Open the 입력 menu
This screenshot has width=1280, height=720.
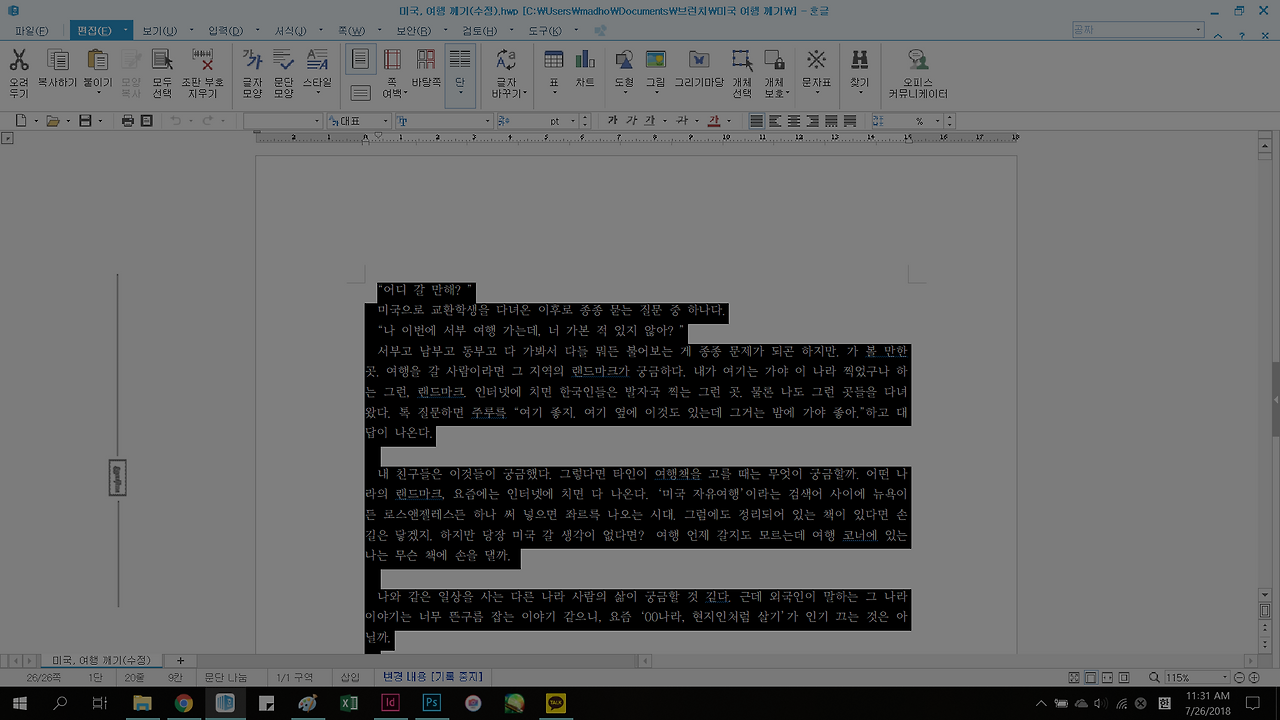click(225, 31)
